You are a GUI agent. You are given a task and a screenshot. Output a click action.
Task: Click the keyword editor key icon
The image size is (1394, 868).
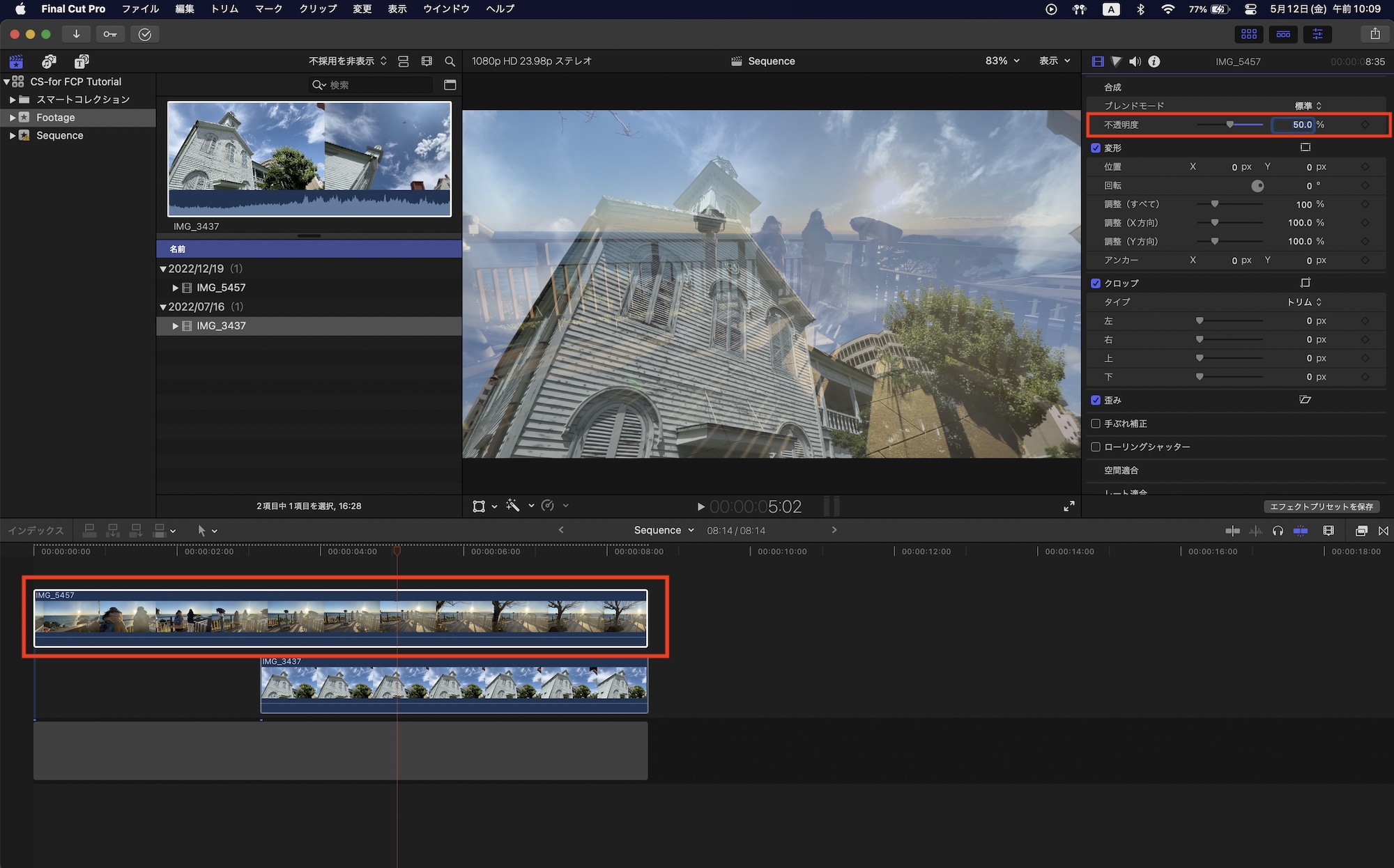click(x=110, y=34)
